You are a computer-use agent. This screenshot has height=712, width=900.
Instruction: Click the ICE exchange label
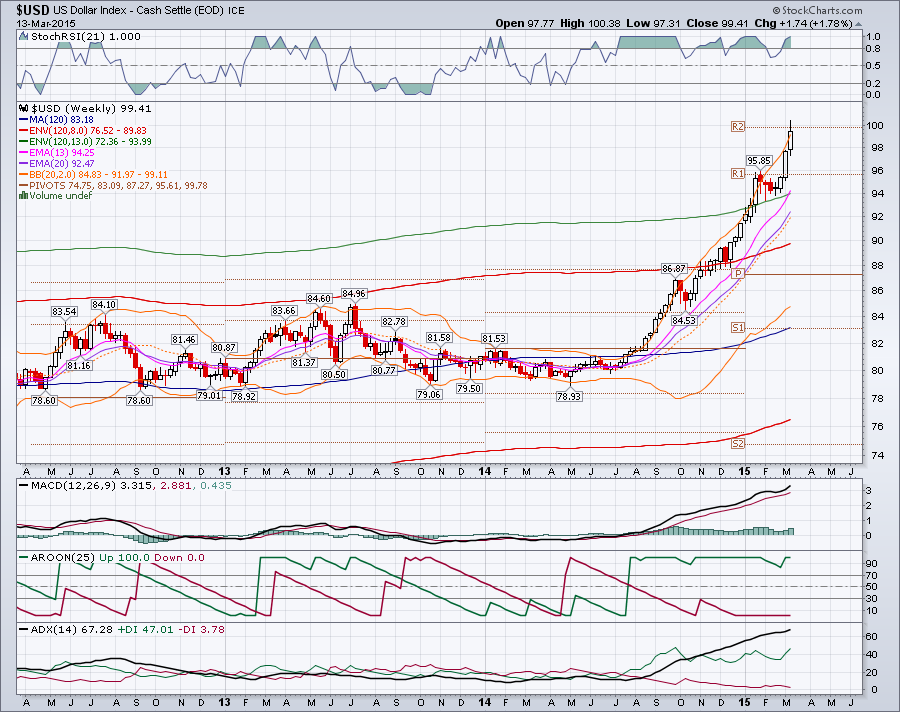(237, 9)
